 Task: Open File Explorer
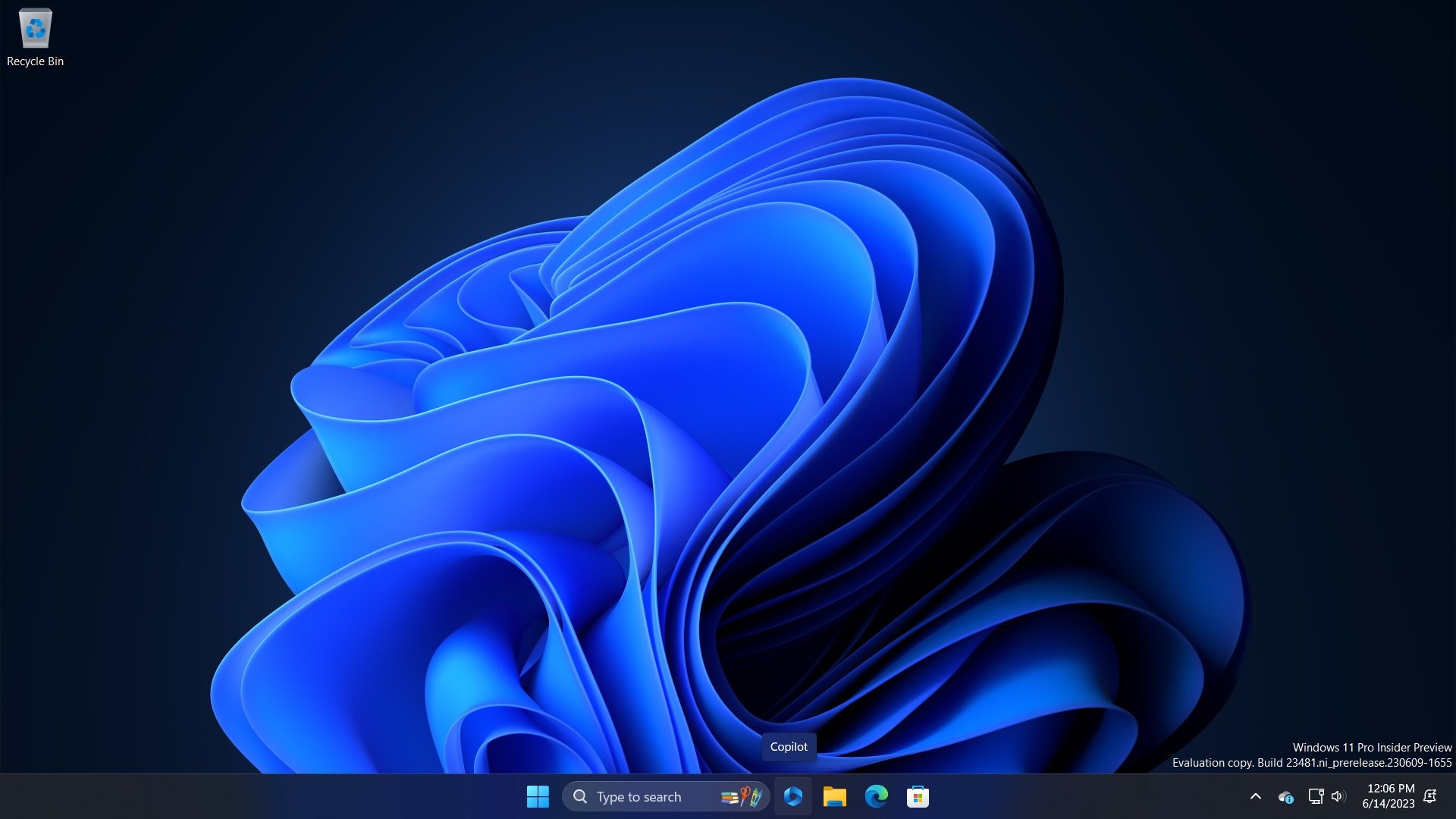[834, 796]
